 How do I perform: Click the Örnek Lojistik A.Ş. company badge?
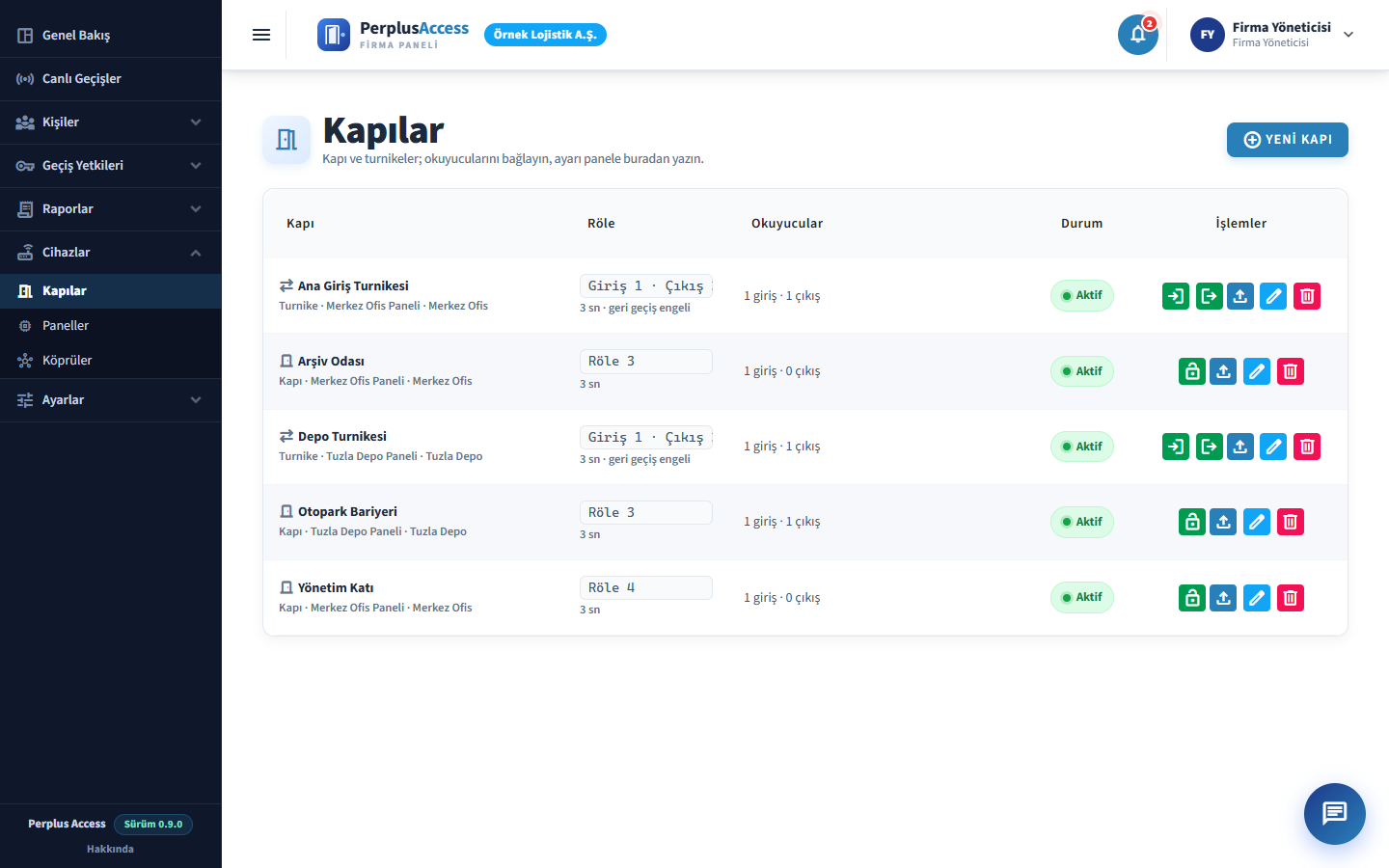tap(545, 35)
